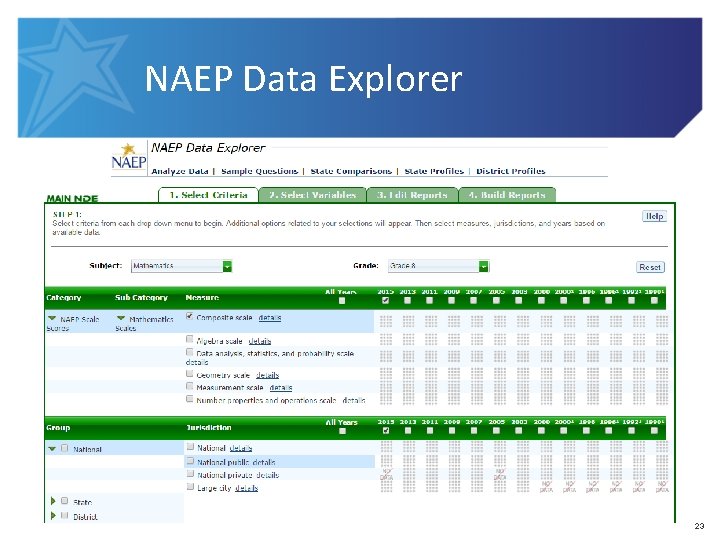Open details link for National private
This screenshot has height=540, width=720.
(x=267, y=475)
